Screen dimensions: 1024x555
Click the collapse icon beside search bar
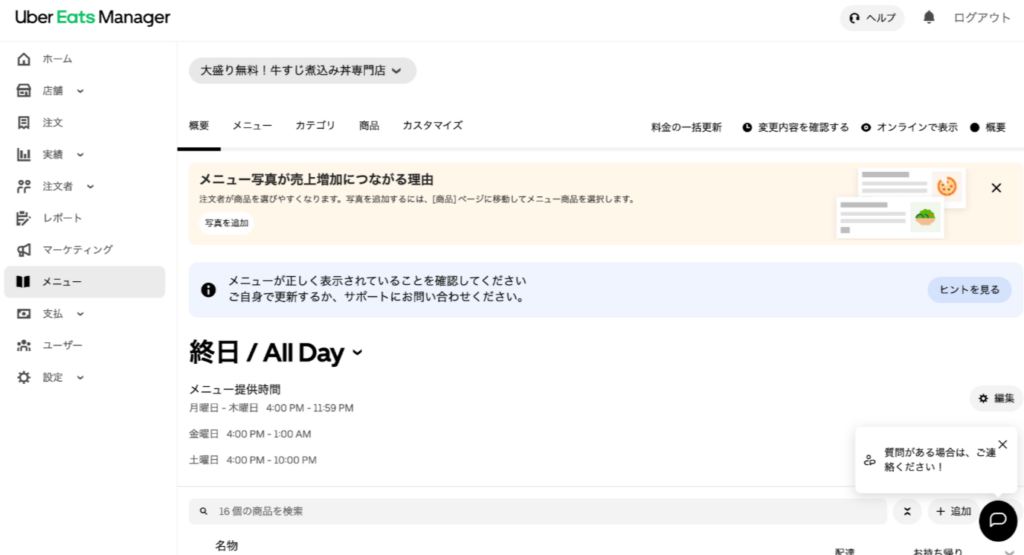point(906,511)
